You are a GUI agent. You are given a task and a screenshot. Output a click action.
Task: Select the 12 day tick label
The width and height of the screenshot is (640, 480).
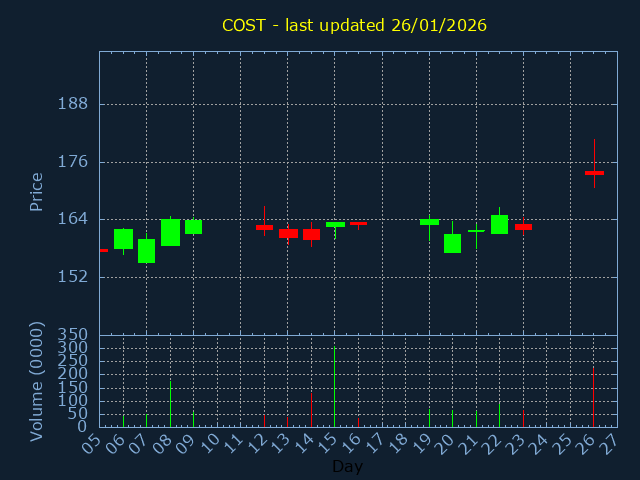[x=256, y=443]
